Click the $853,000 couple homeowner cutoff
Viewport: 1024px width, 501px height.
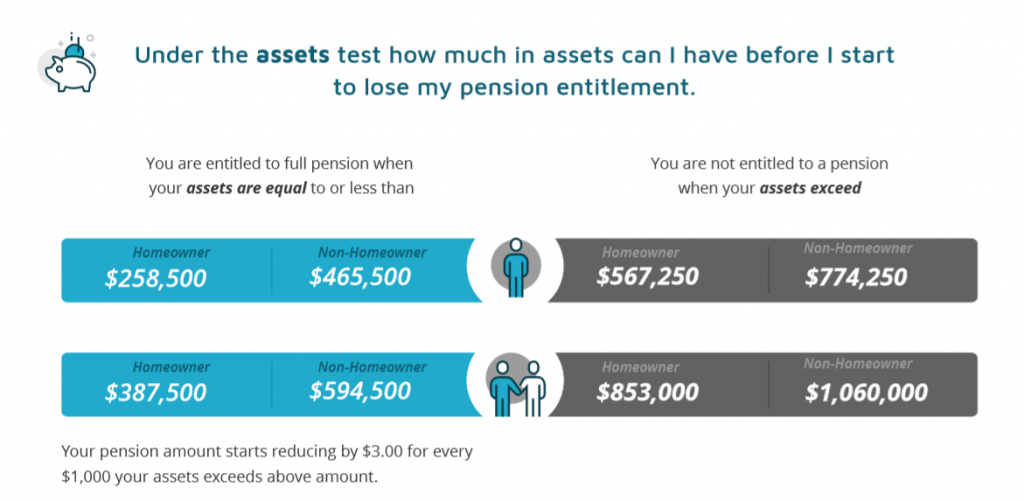coord(647,392)
